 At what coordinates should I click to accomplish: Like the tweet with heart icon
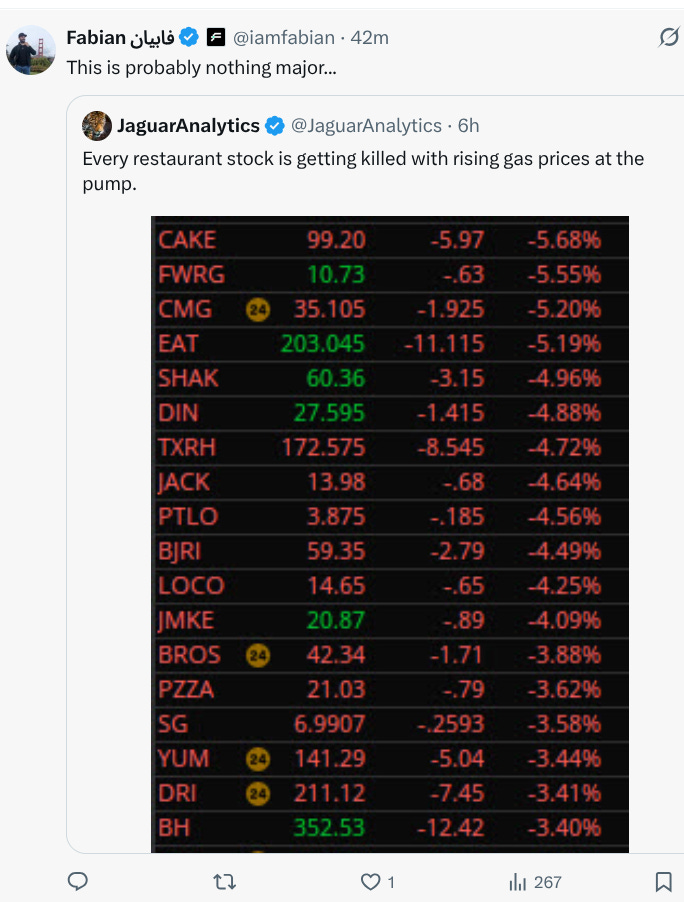[x=370, y=881]
